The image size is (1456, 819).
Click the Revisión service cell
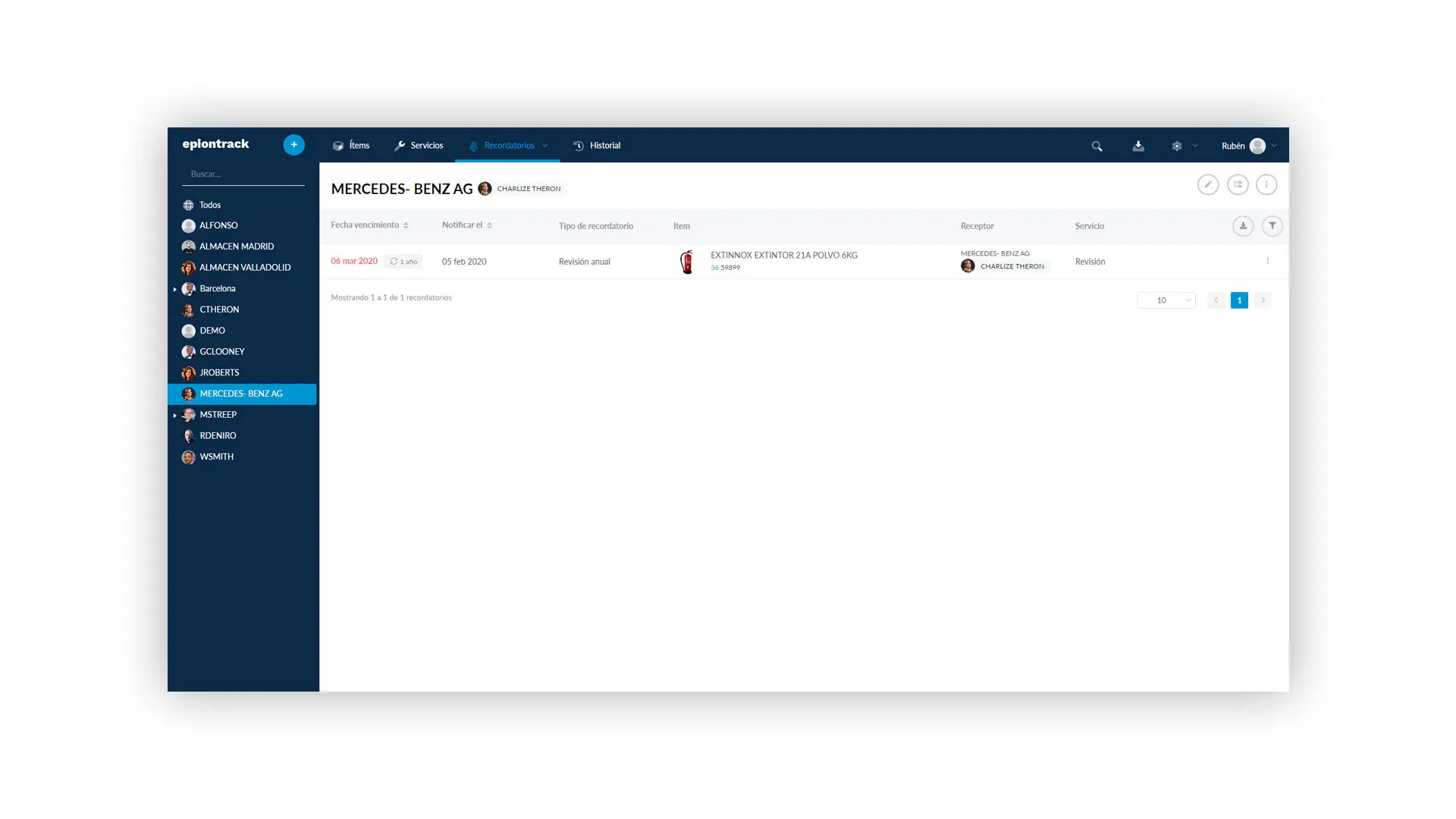pos(1090,262)
